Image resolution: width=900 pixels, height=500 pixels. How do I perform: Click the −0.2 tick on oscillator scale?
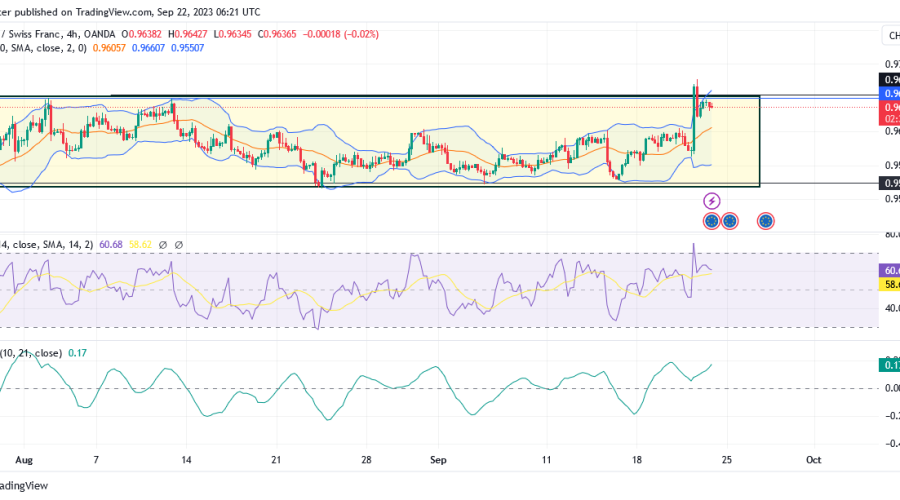coord(892,416)
